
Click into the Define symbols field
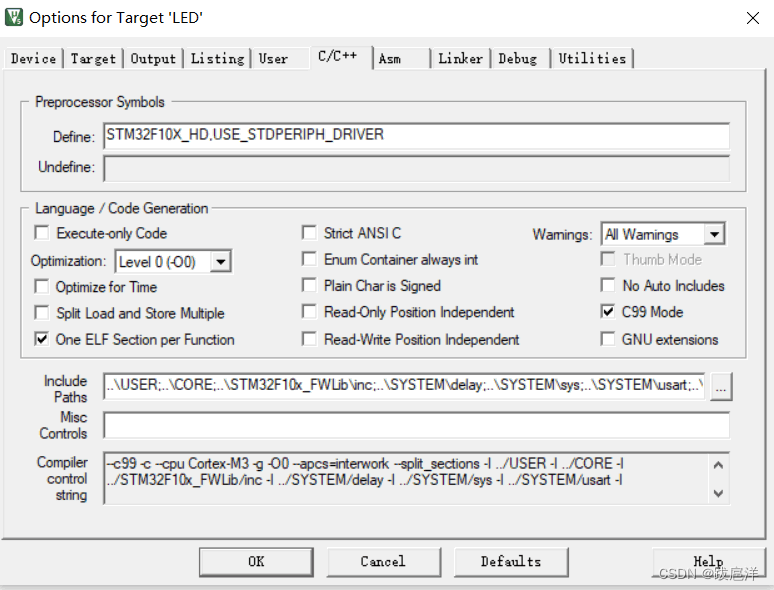[416, 135]
